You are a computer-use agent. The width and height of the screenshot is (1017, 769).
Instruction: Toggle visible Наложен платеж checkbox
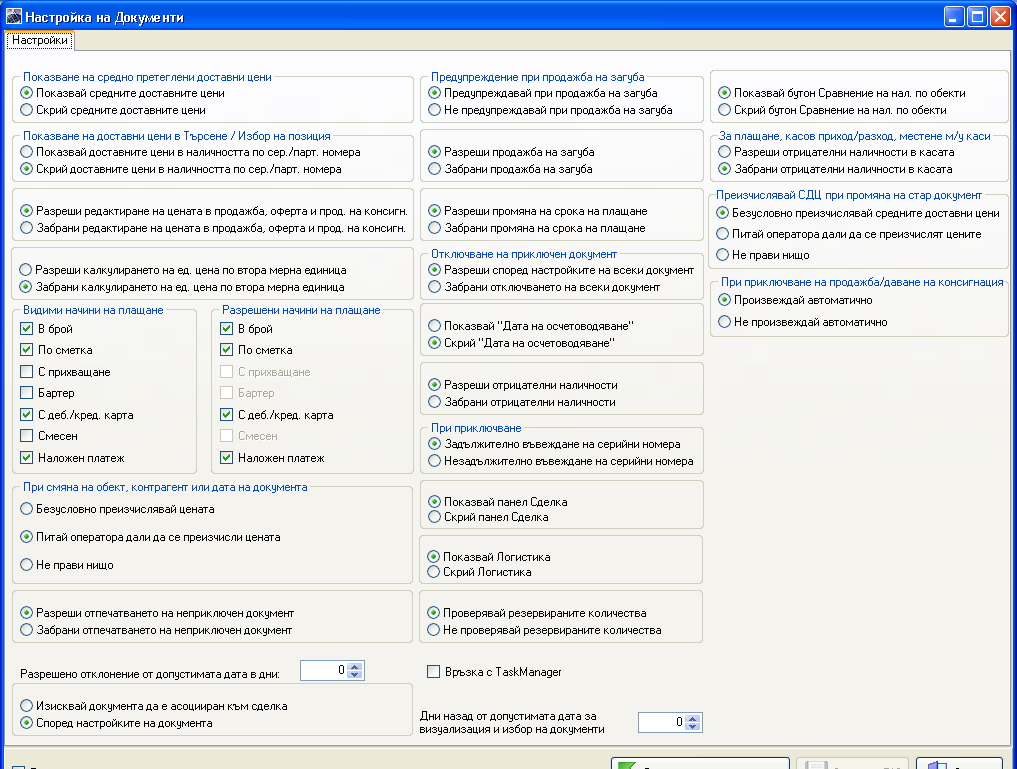pyautogui.click(x=27, y=458)
